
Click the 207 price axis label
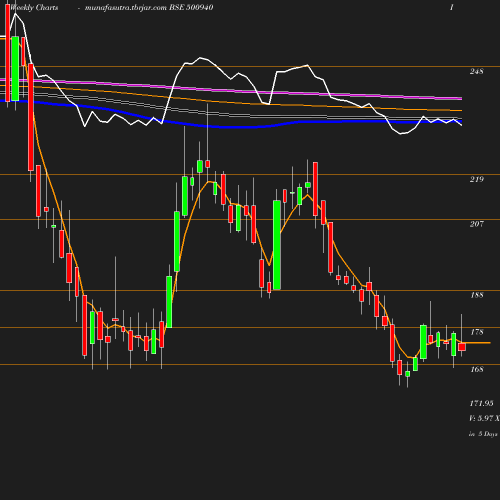(x=476, y=224)
